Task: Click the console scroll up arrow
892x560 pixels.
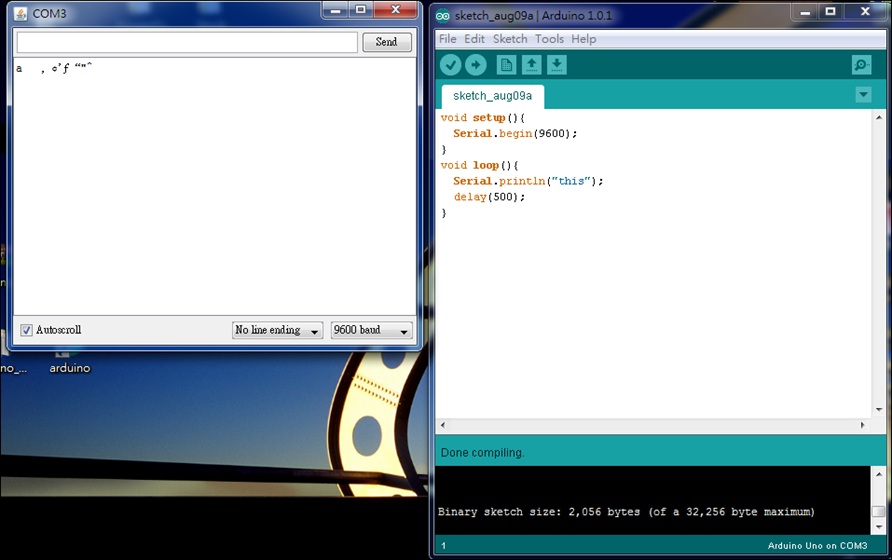Action: click(x=879, y=473)
